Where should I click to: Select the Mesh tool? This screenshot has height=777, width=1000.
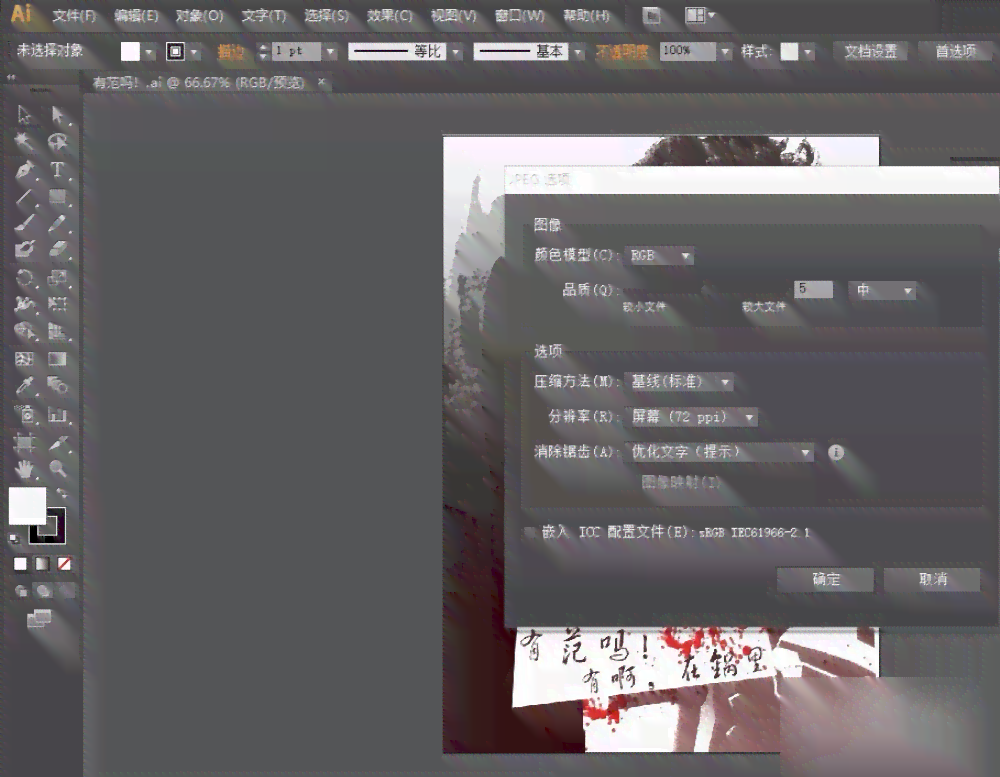pyautogui.click(x=24, y=359)
